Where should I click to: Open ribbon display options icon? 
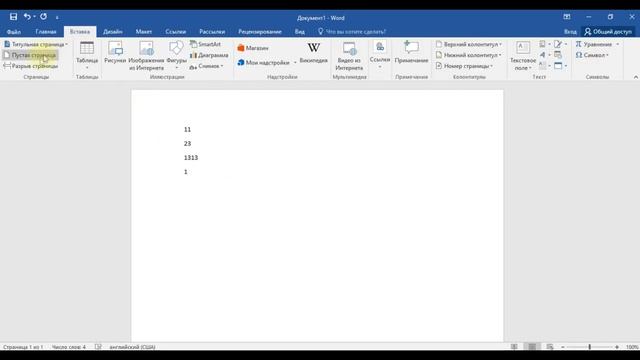[x=567, y=17]
